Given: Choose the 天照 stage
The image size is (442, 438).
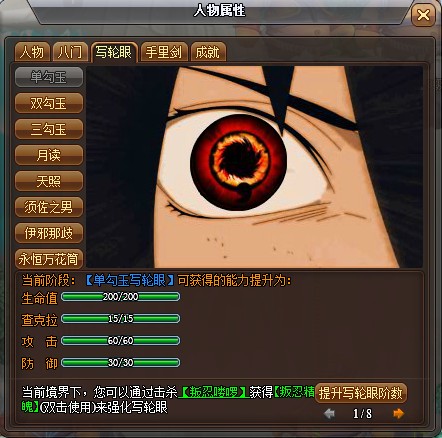Looking at the screenshot, I should pos(49,181).
